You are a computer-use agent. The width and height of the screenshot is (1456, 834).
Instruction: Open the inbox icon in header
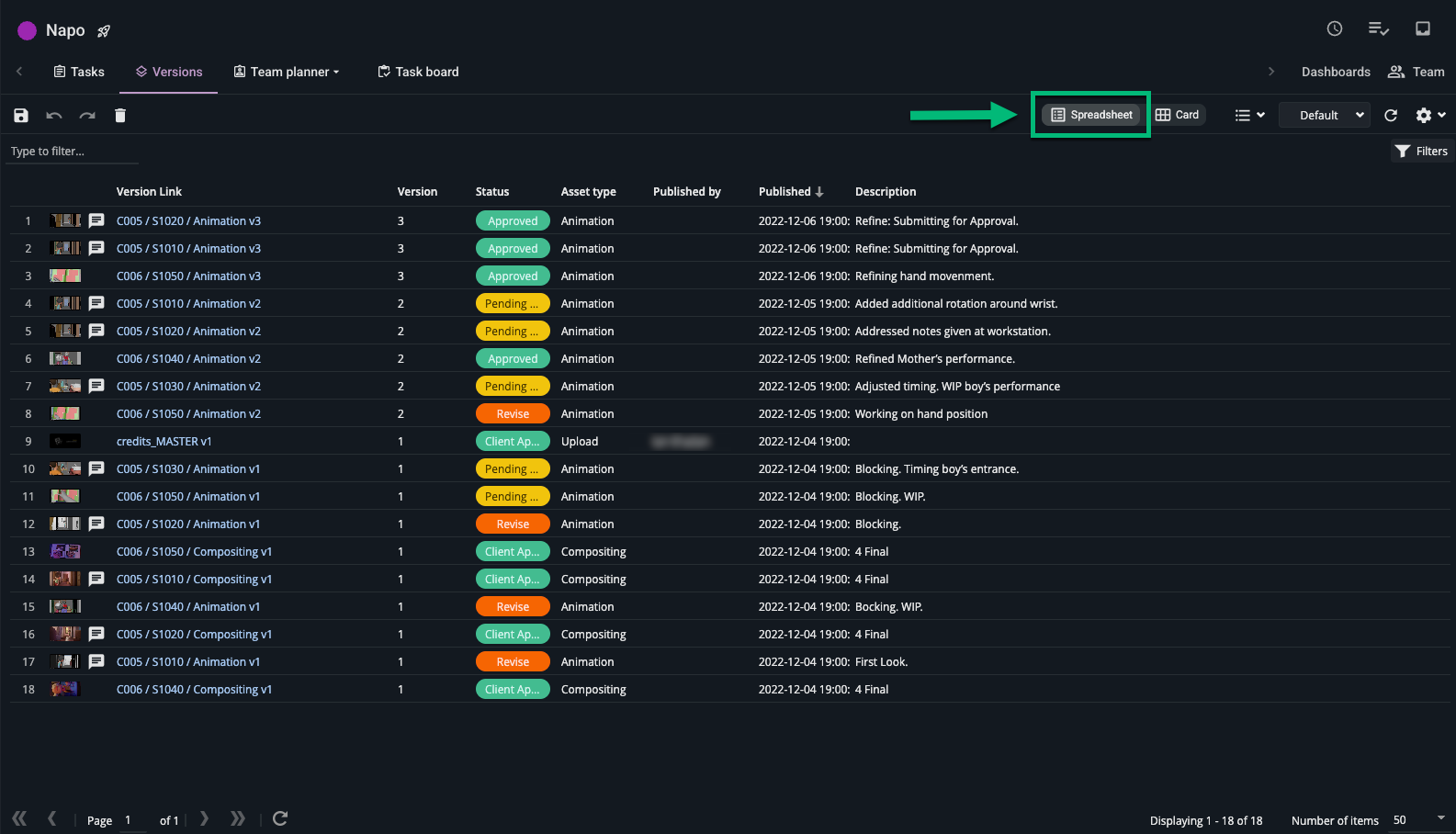coord(1423,28)
